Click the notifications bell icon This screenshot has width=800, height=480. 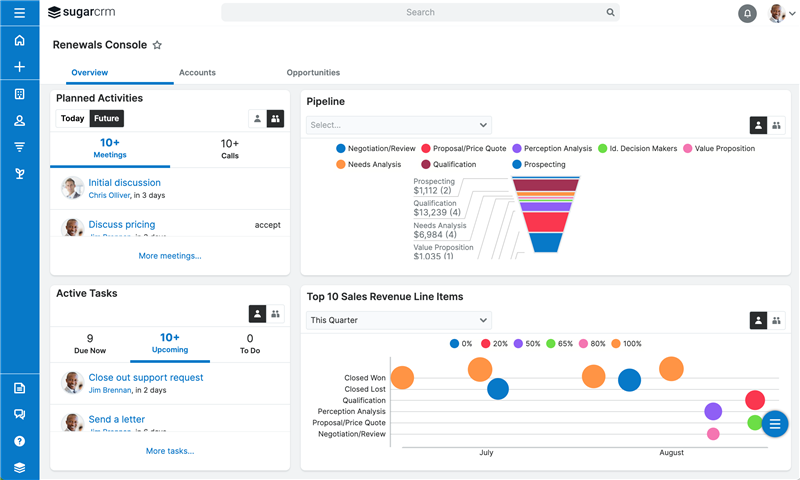[x=747, y=13]
